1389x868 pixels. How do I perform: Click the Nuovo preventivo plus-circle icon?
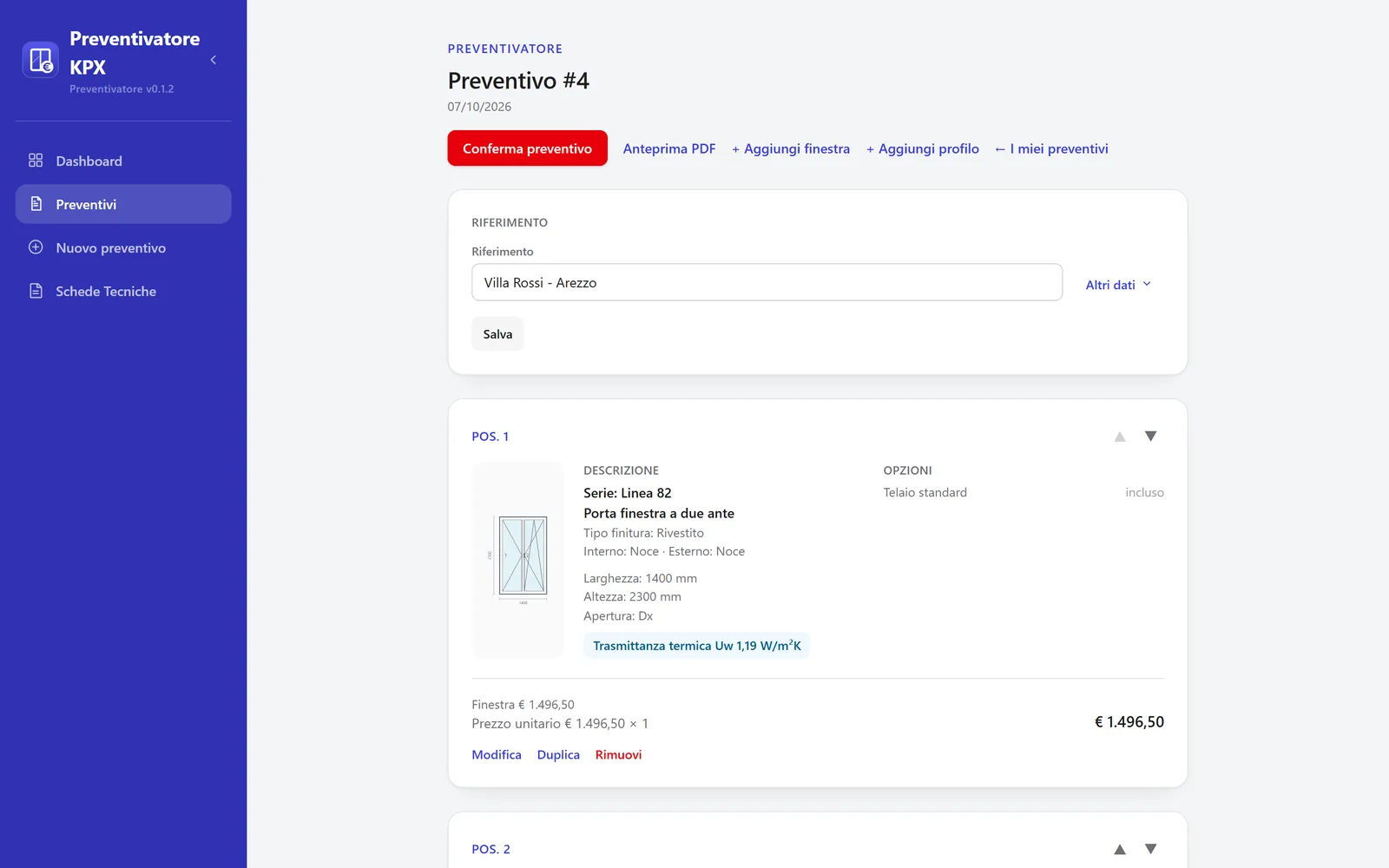click(x=36, y=247)
